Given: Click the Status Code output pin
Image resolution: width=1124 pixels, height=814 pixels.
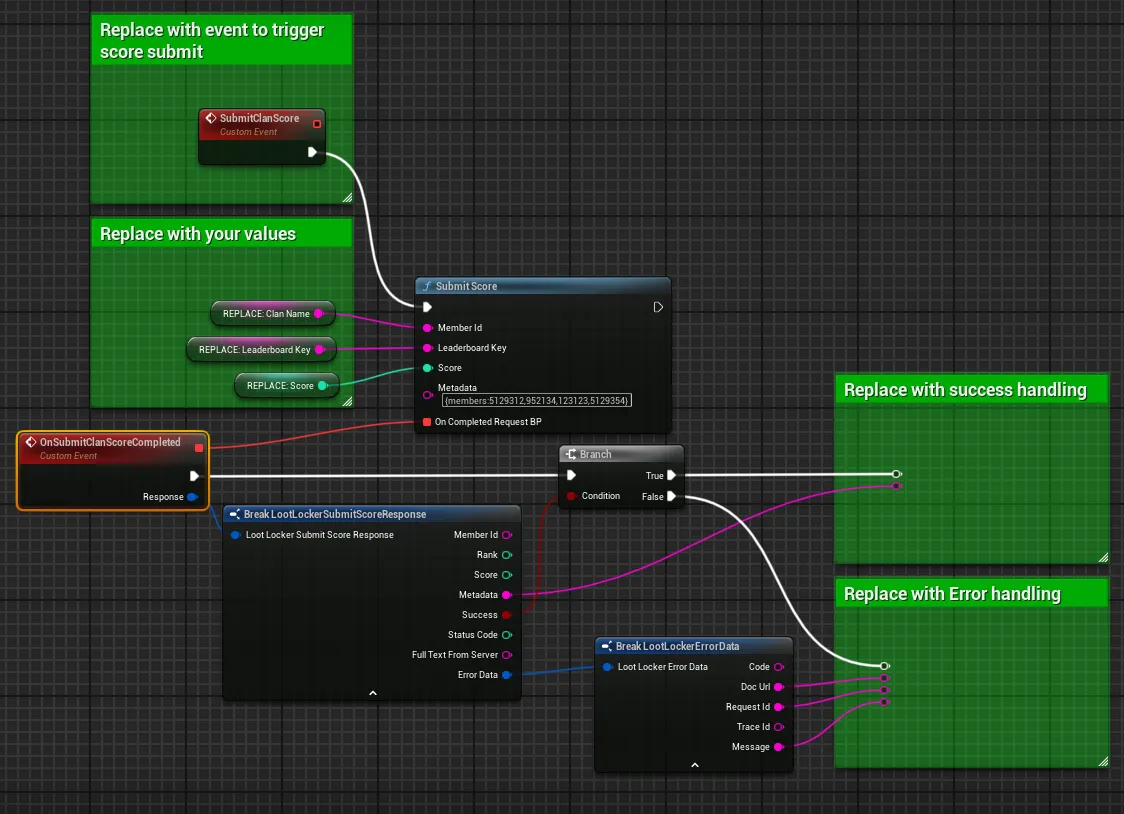Looking at the screenshot, I should [507, 635].
